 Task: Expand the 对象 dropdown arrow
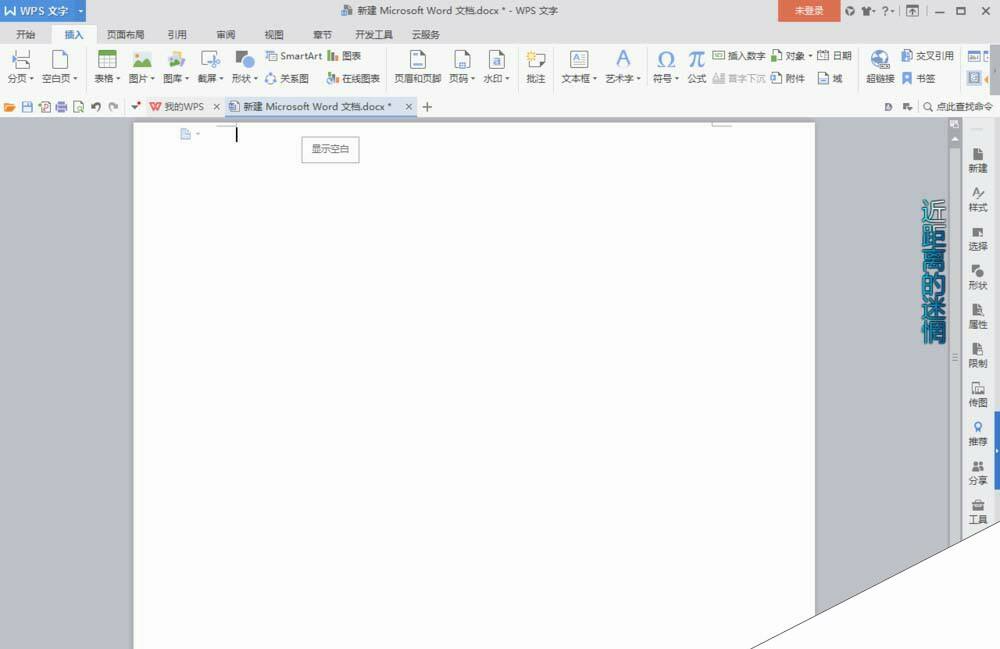810,56
